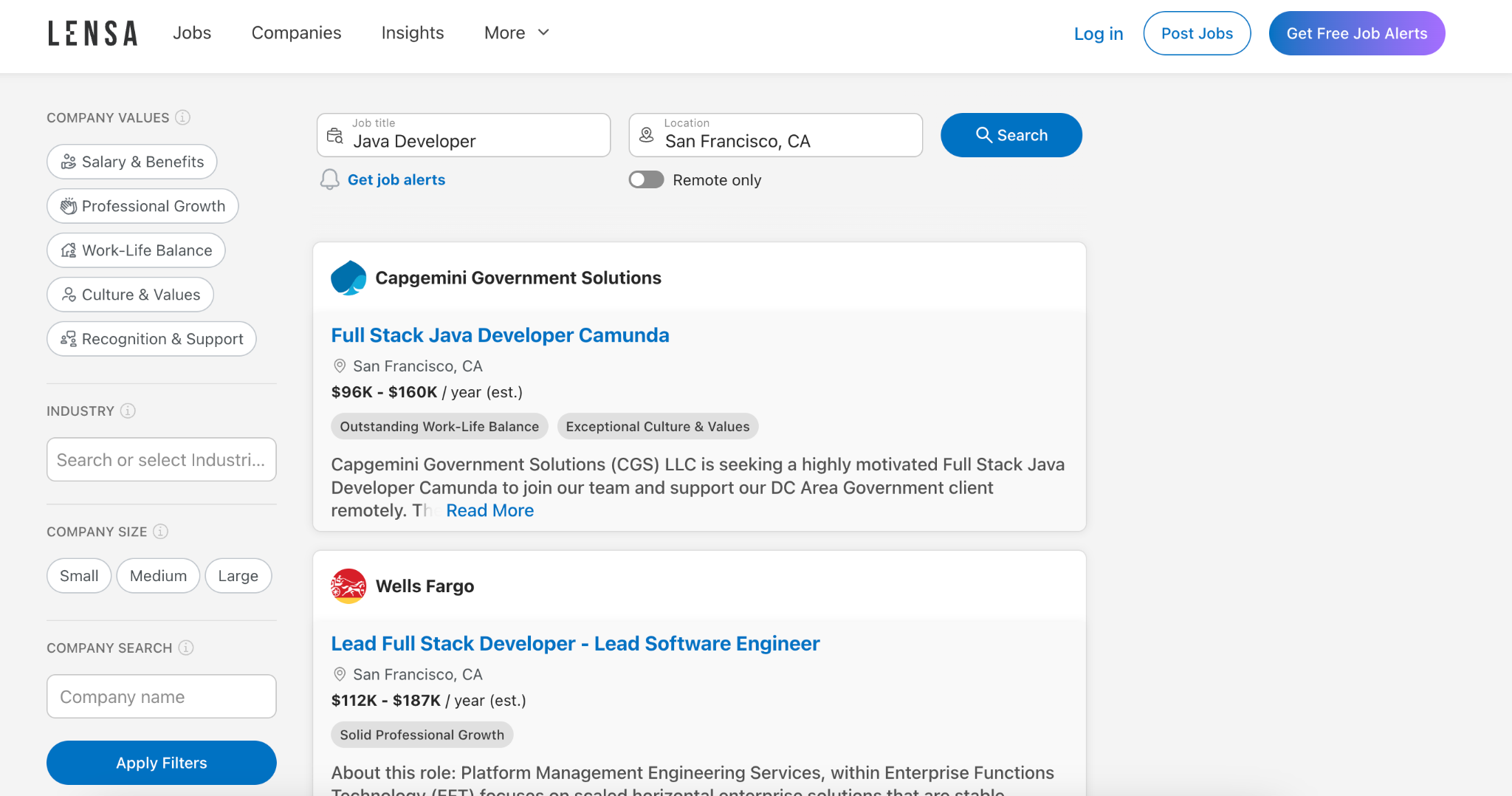Select Salary & Benefits value filter
The image size is (1512, 796).
[x=132, y=162]
